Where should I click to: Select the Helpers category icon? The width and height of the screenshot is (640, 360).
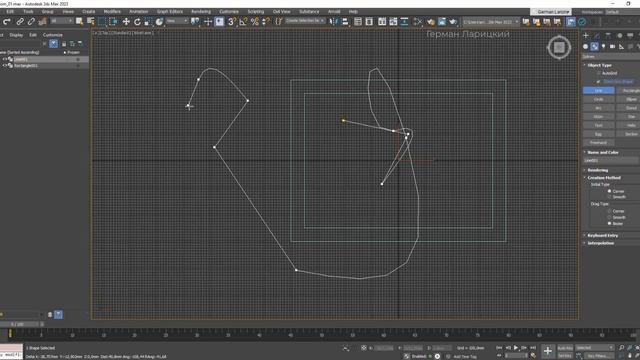pos(621,47)
